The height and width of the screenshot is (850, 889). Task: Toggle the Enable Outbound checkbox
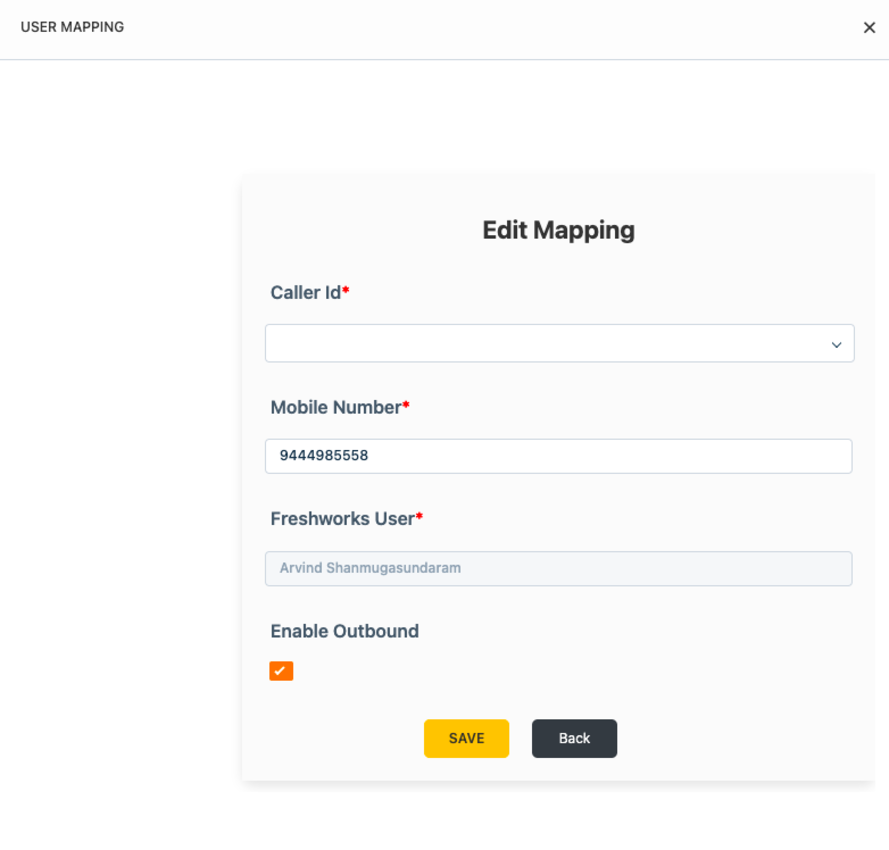281,671
